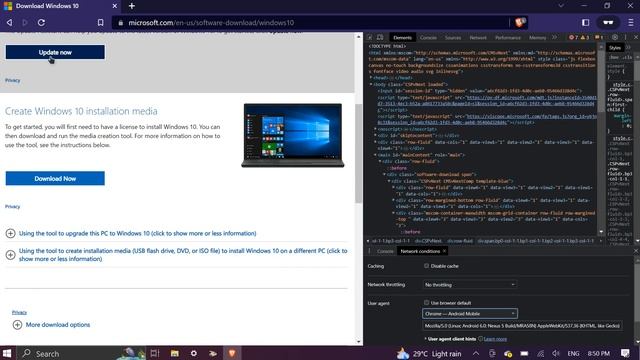Open Privacy link below Download Now
Screen dimensions: 640x360
point(13,207)
